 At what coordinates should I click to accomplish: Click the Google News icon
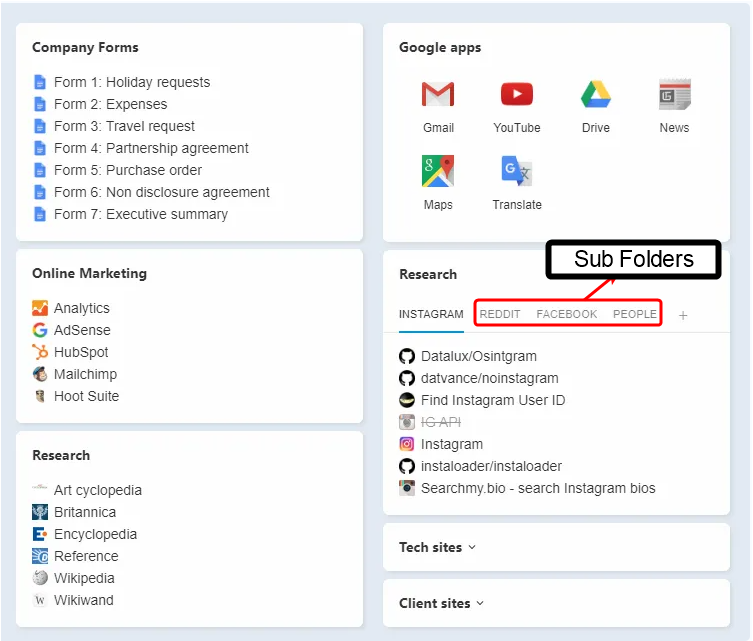click(674, 95)
